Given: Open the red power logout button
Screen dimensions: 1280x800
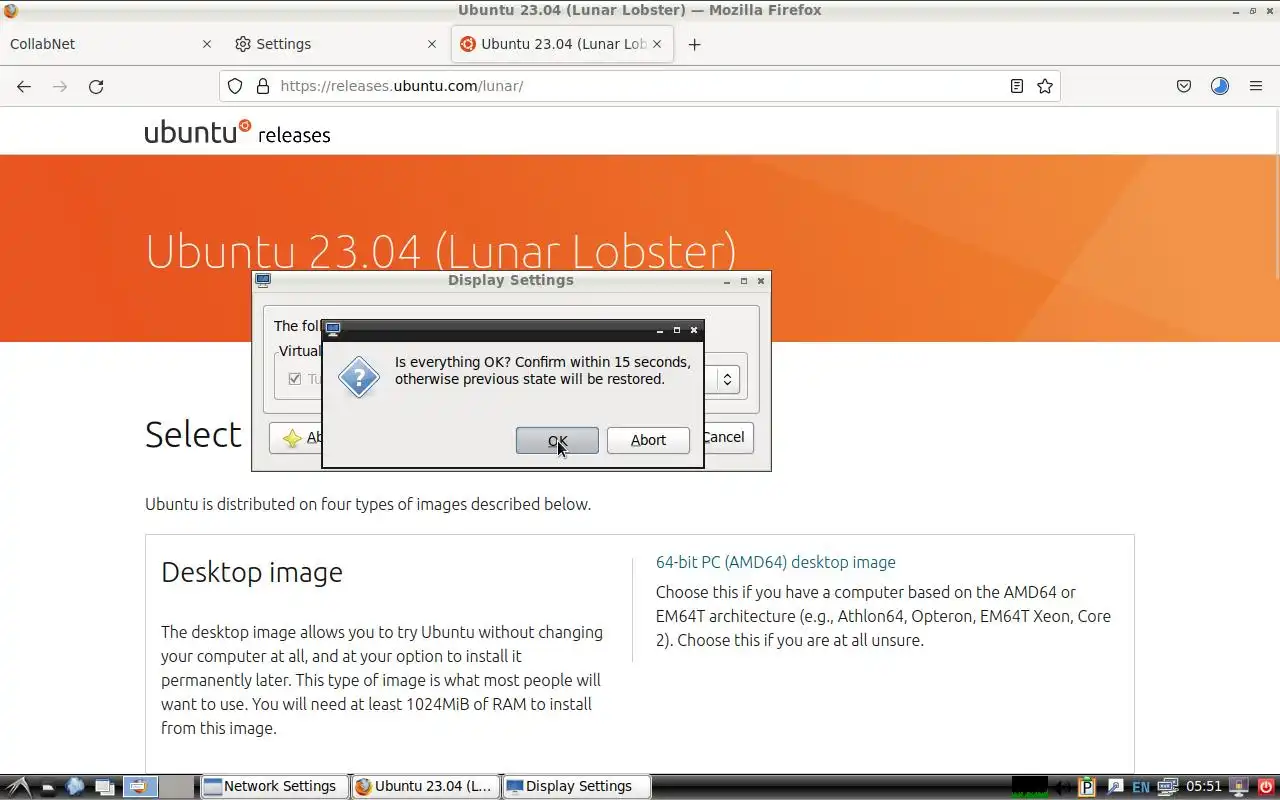Looking at the screenshot, I should 1266,787.
